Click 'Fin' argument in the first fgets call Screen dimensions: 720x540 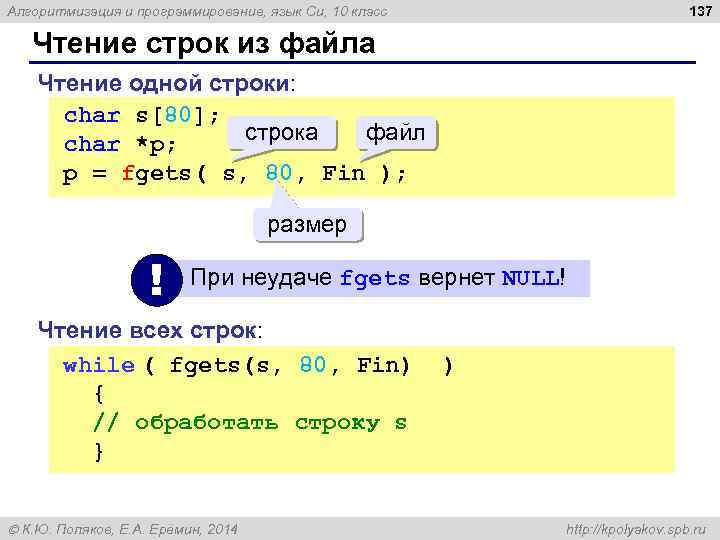pyautogui.click(x=343, y=174)
